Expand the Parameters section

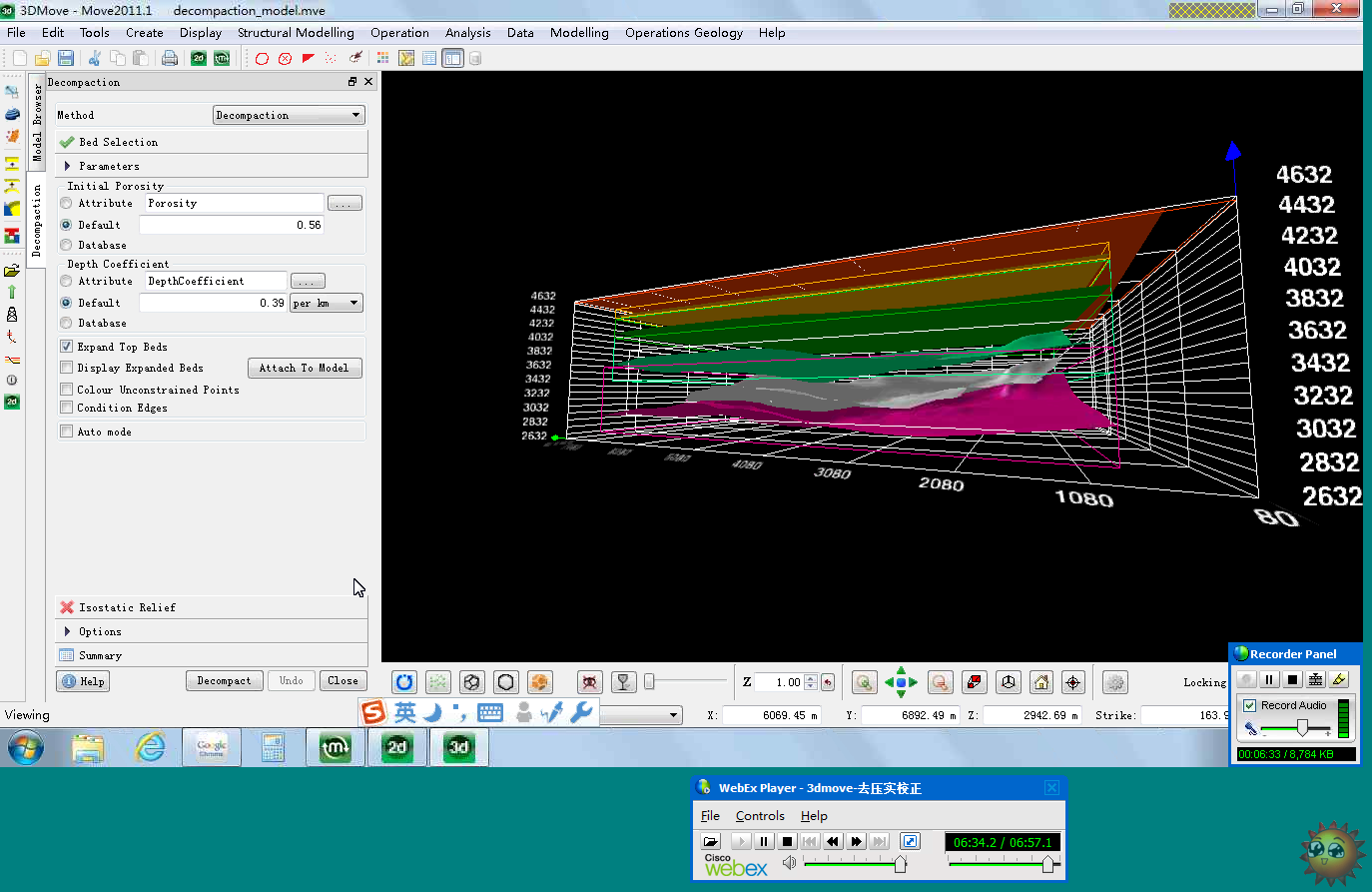[212, 166]
